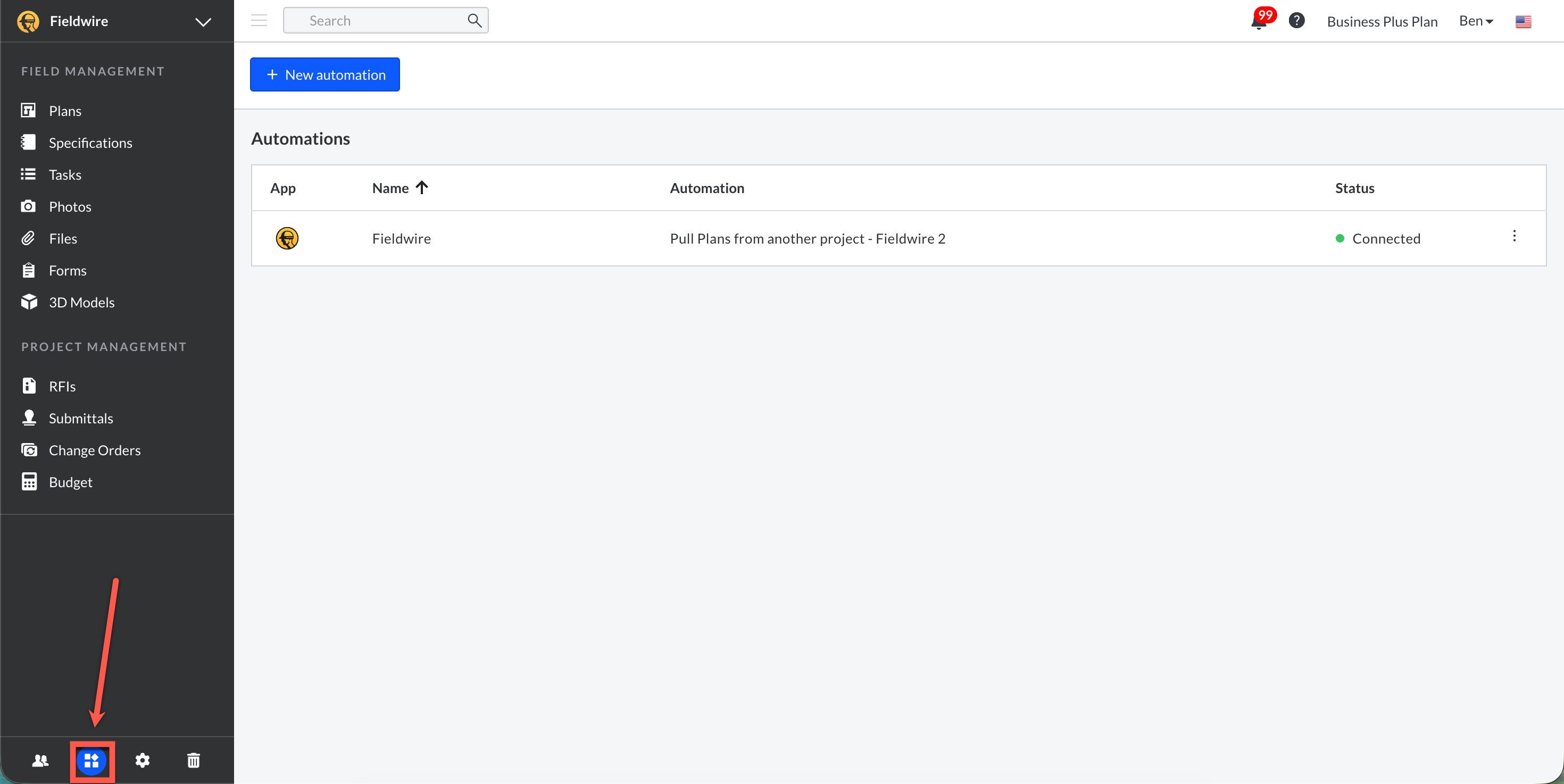Expand the Fieldwire project dropdown chevron
Image resolution: width=1564 pixels, height=784 pixels.
[x=203, y=22]
